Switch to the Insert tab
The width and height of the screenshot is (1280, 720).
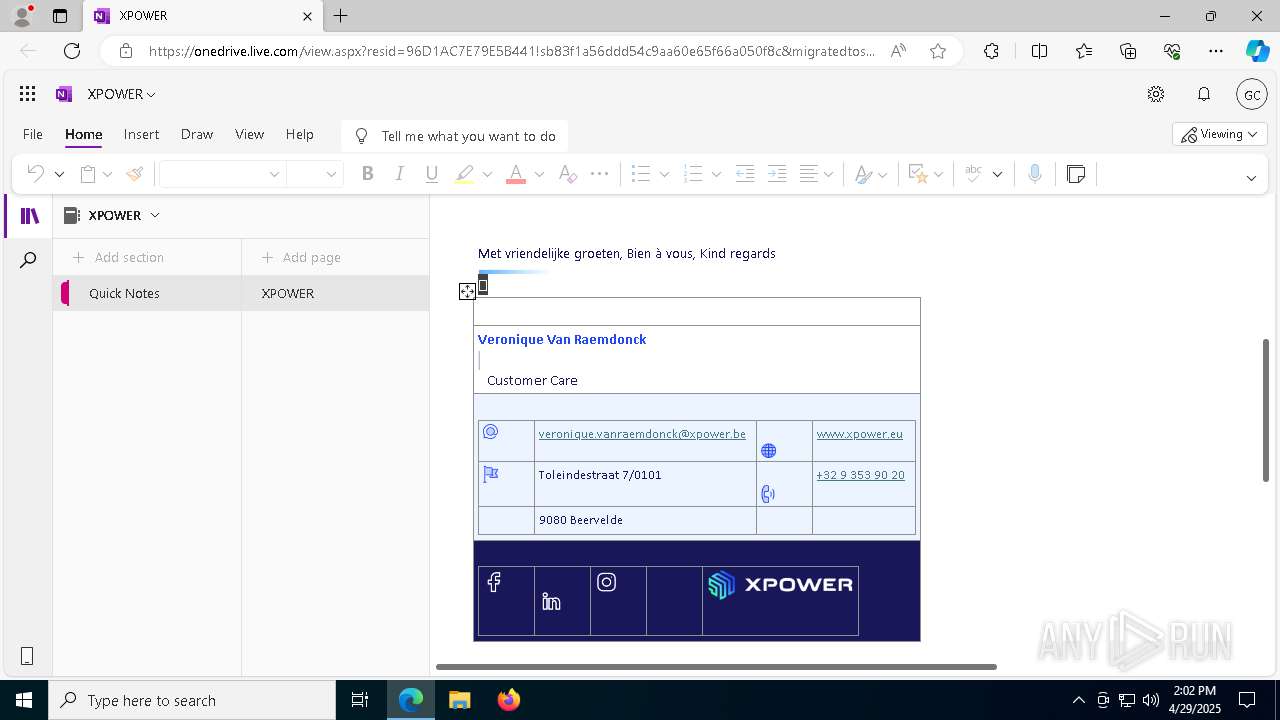coord(141,134)
